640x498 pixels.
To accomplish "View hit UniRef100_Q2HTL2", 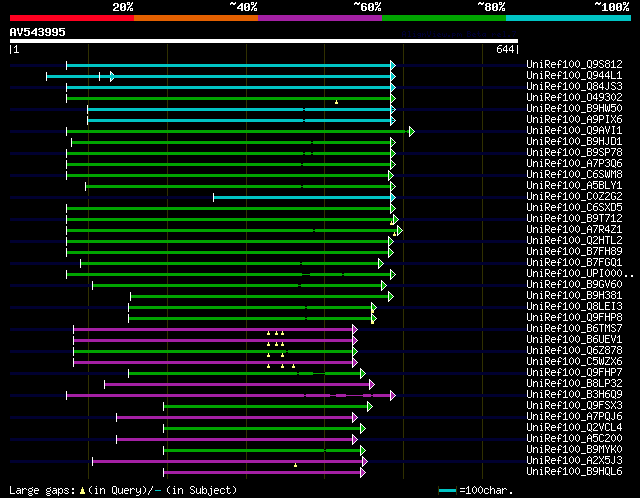I will 574,240.
